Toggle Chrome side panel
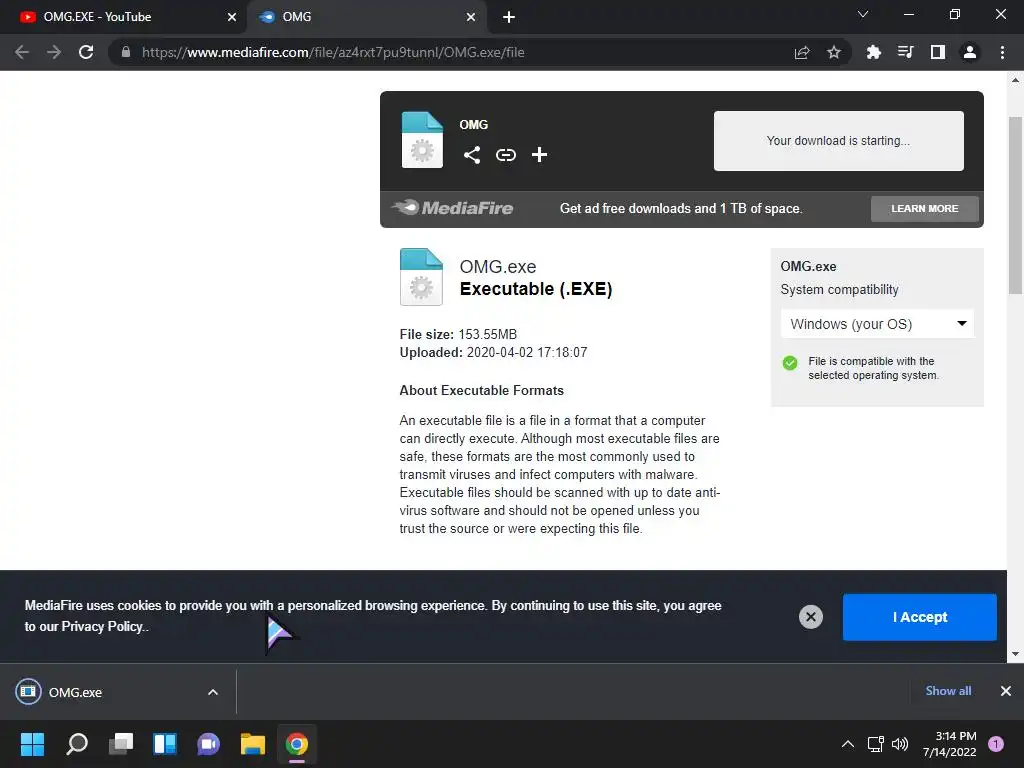 [x=938, y=52]
